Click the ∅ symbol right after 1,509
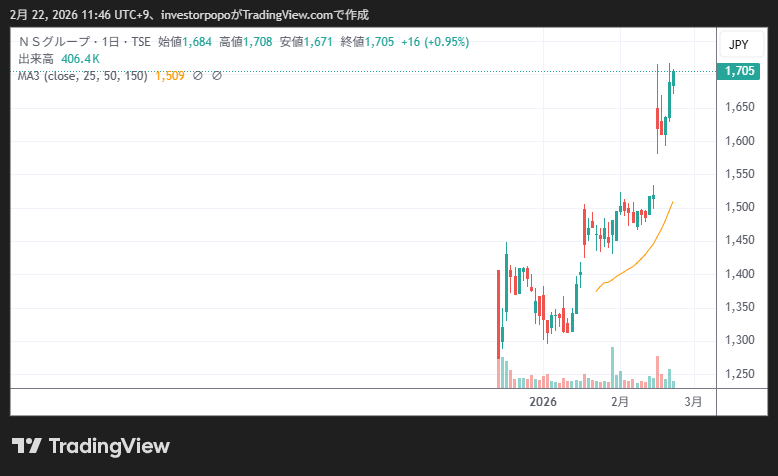The image size is (778, 476). (x=197, y=75)
